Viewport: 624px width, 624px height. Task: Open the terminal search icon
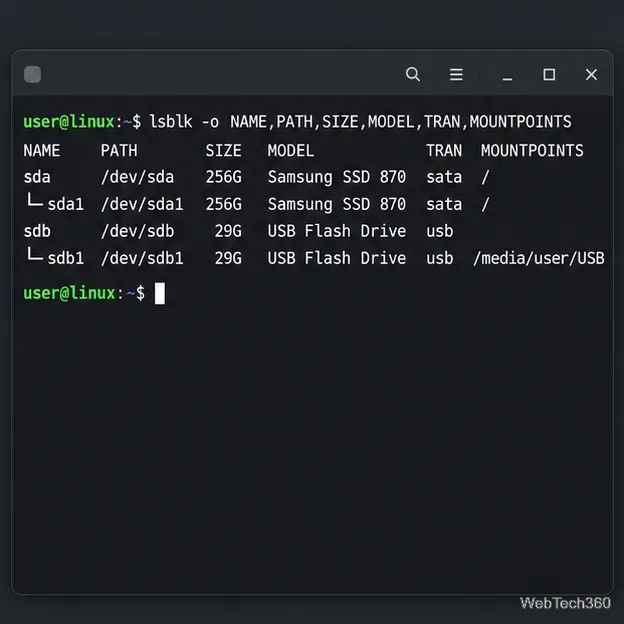coord(413,74)
